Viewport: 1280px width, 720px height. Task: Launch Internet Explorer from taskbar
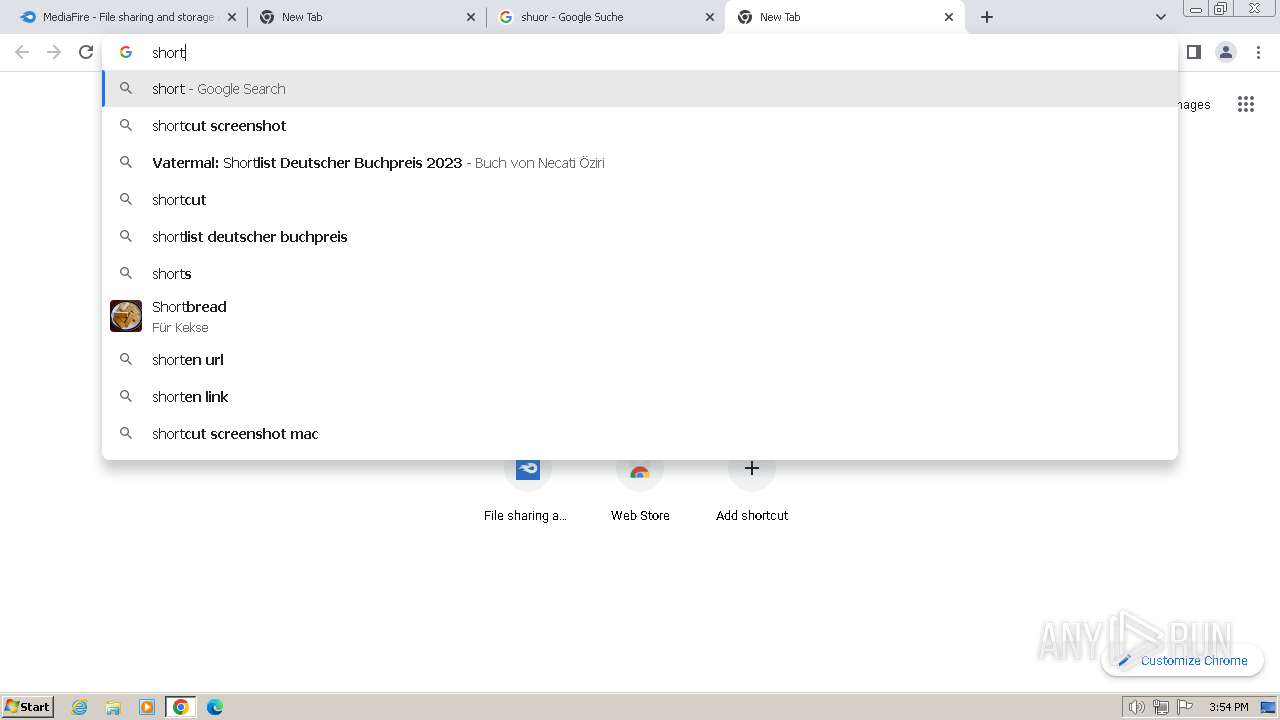coord(80,707)
